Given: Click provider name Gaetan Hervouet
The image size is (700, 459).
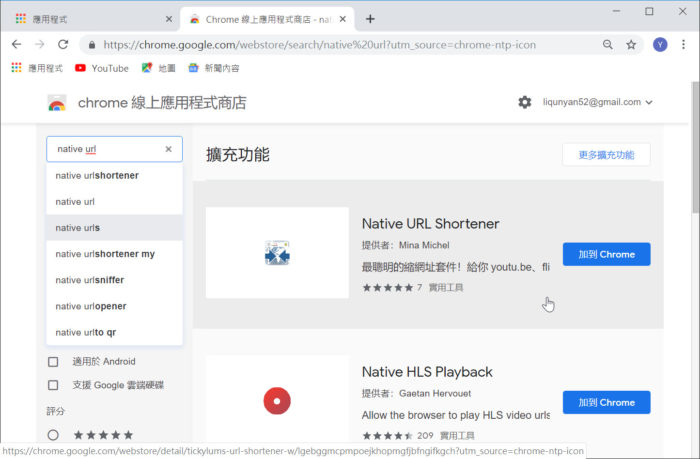Looking at the screenshot, I should coord(435,393).
